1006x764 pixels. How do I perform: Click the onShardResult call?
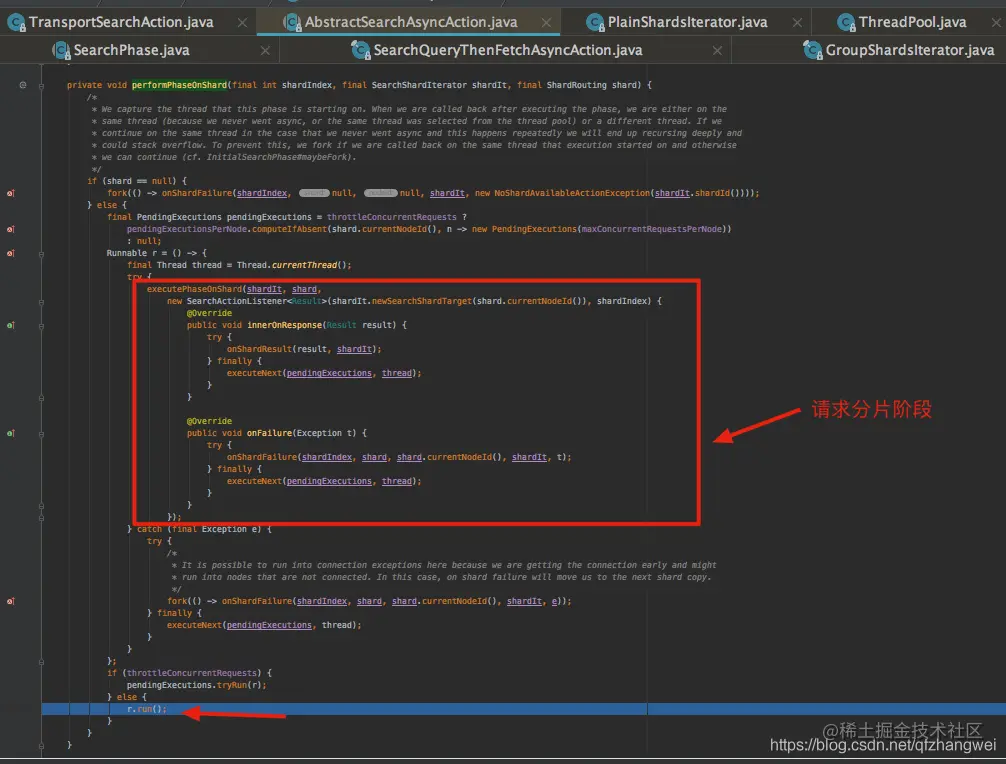pyautogui.click(x=259, y=349)
